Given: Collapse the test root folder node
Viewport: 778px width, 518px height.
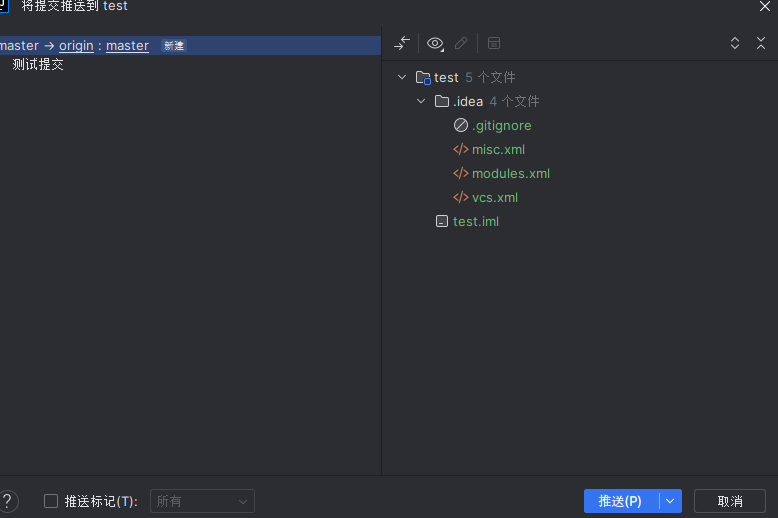Looking at the screenshot, I should point(402,77).
